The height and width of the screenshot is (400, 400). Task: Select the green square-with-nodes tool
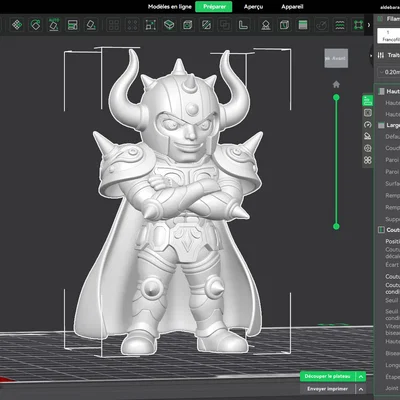point(358,25)
